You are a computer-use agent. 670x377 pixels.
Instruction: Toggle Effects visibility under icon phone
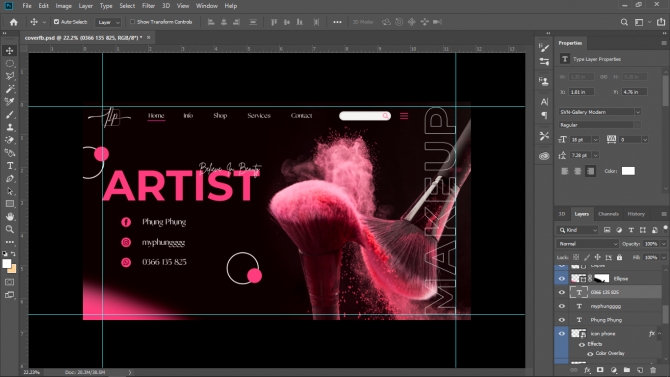pos(582,345)
